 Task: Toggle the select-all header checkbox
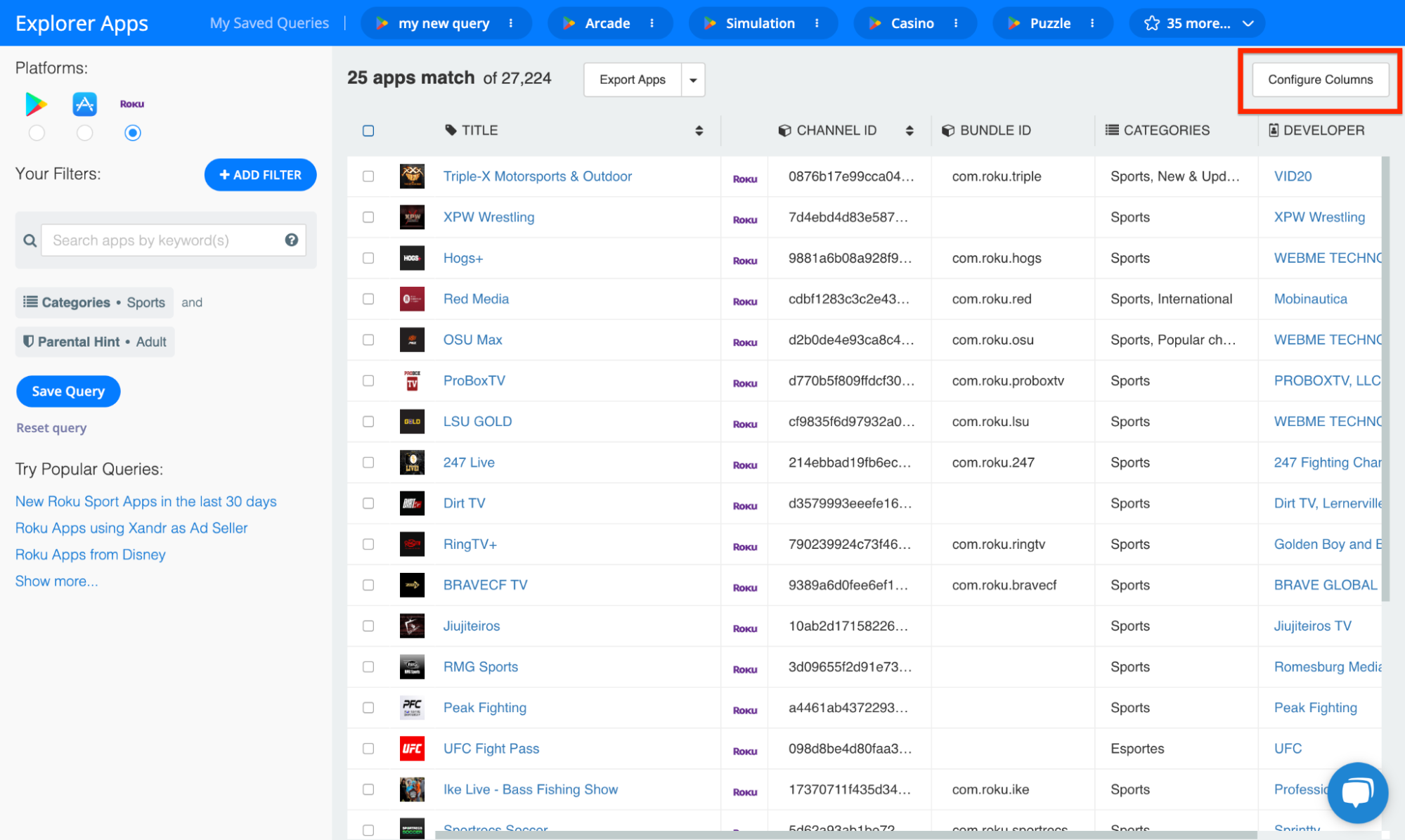(x=368, y=131)
